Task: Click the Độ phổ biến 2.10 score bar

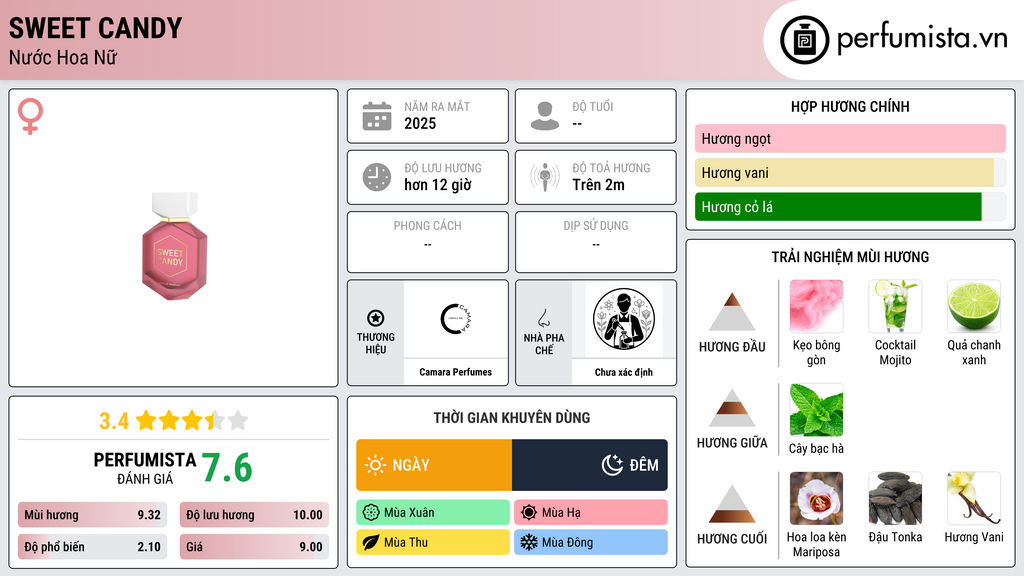Action: point(93,547)
